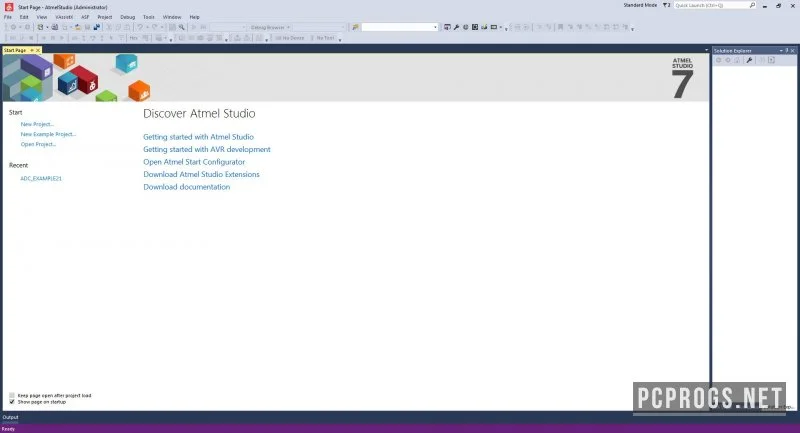800x433 pixels.
Task: Click the Redo toolbar icon
Action: pos(155,27)
